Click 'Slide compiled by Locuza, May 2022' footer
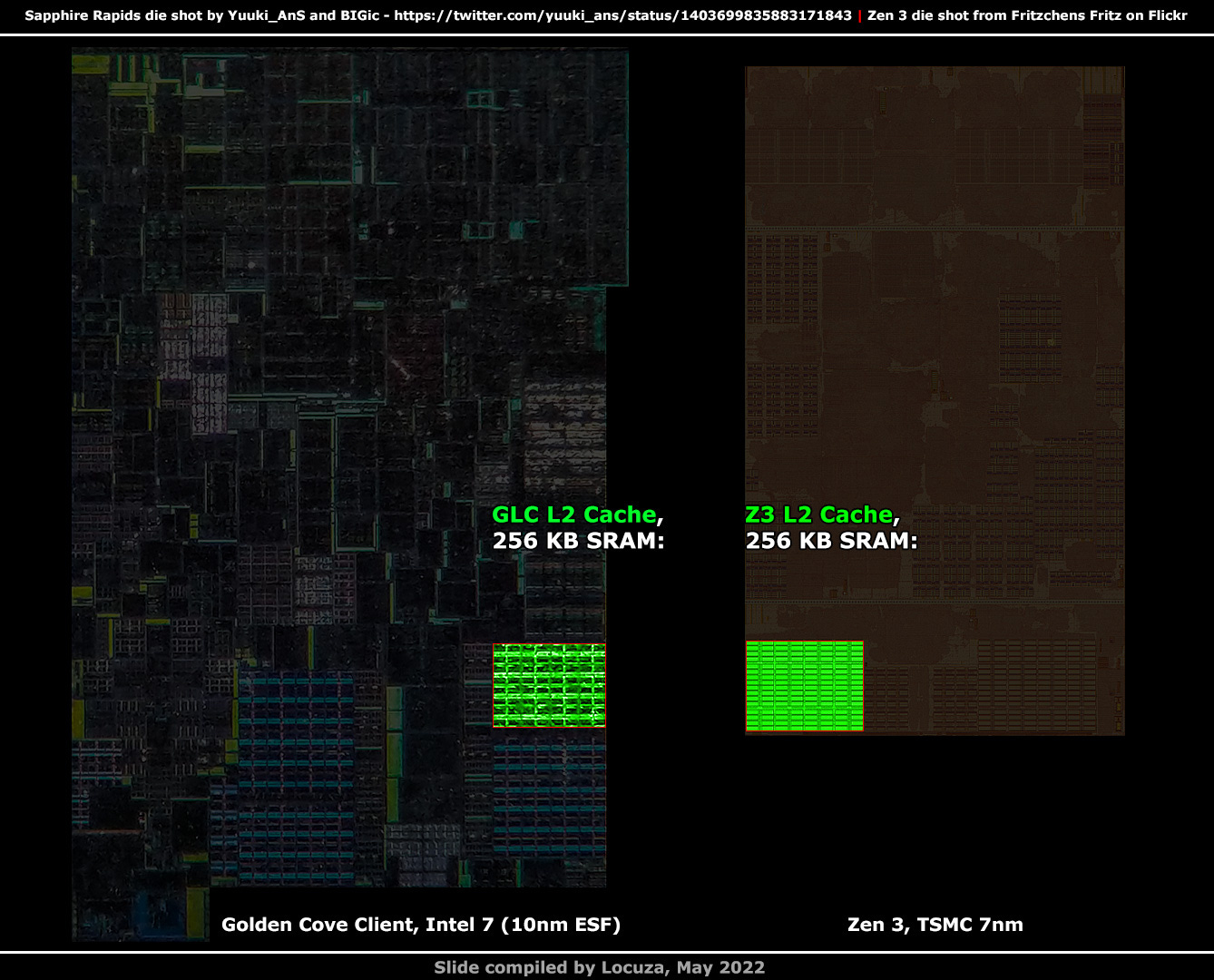The width and height of the screenshot is (1214, 980). [x=600, y=967]
